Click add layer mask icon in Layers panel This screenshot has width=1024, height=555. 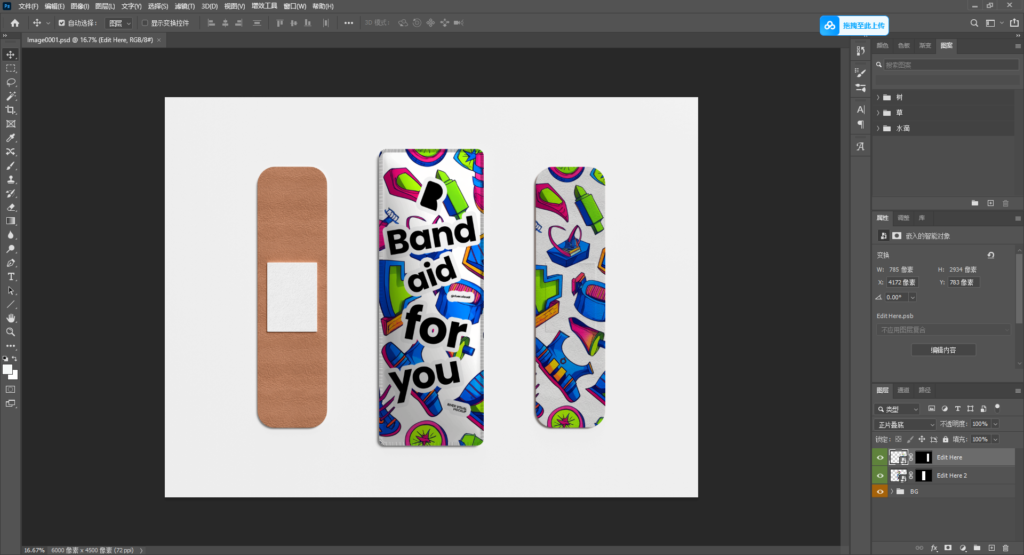pyautogui.click(x=948, y=548)
